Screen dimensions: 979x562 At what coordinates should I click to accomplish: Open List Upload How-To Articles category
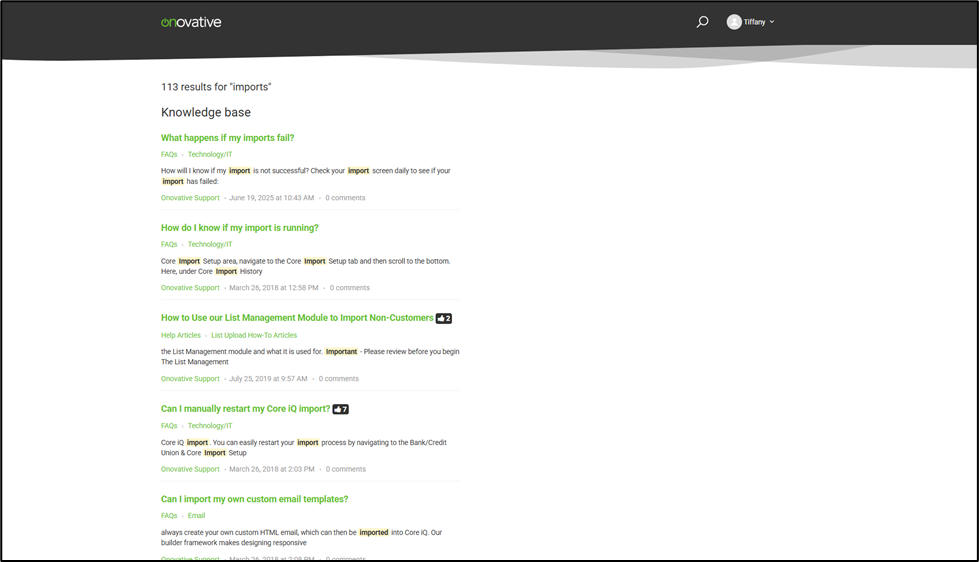254,335
